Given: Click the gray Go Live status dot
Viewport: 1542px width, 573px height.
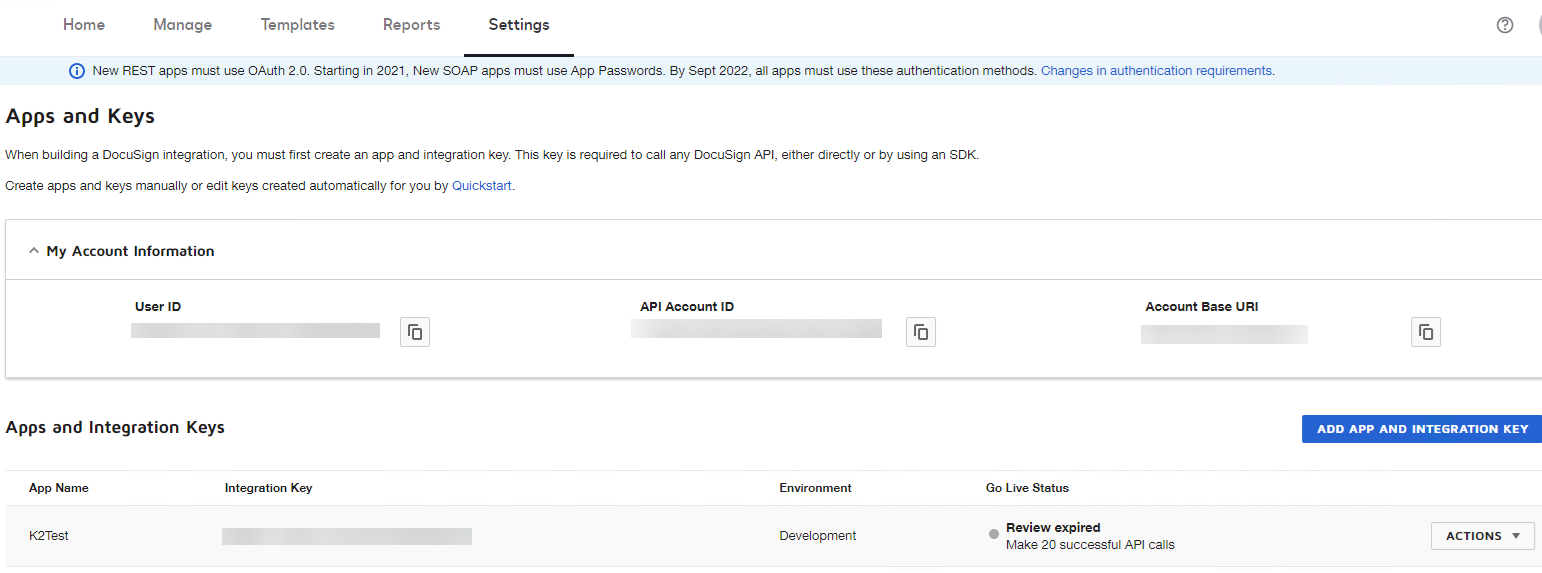Looking at the screenshot, I should tap(993, 534).
